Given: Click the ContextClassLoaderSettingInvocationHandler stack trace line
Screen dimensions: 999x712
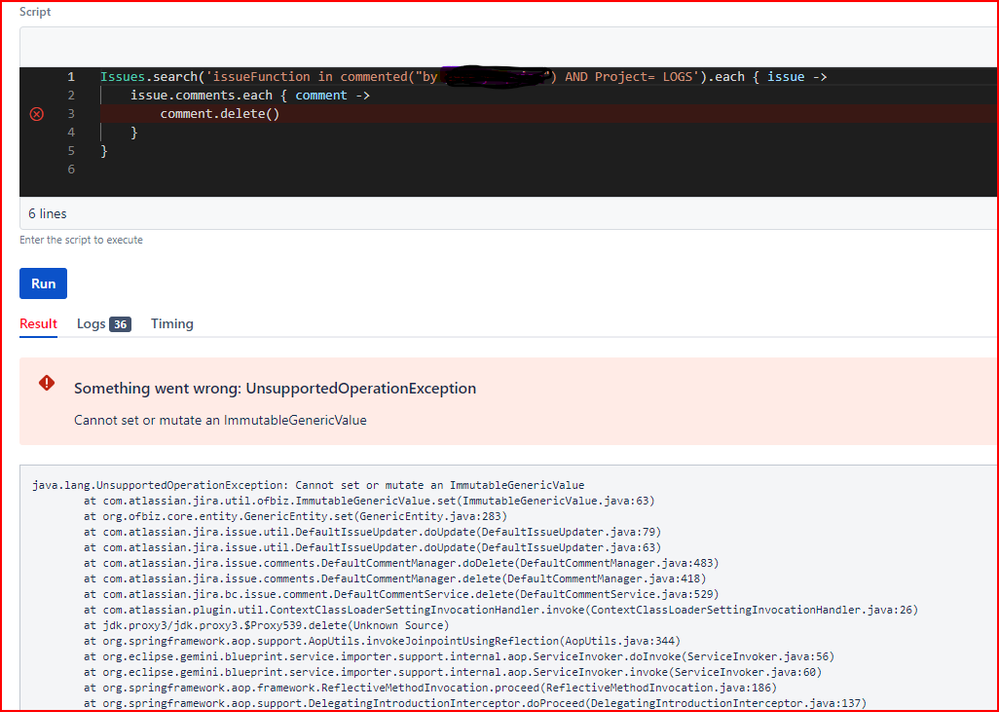Looking at the screenshot, I should 501,610.
